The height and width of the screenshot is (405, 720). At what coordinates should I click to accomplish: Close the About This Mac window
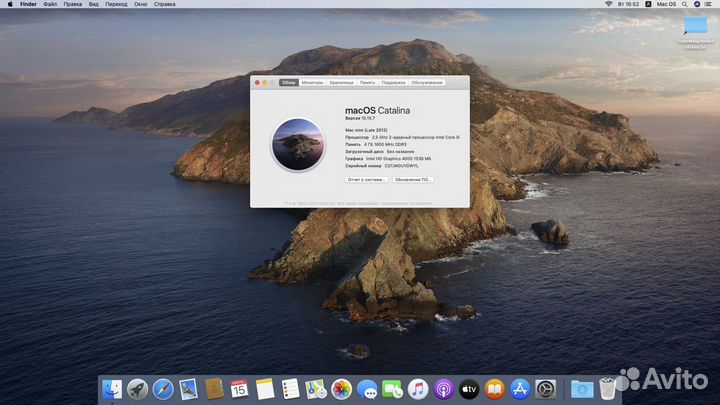257,83
